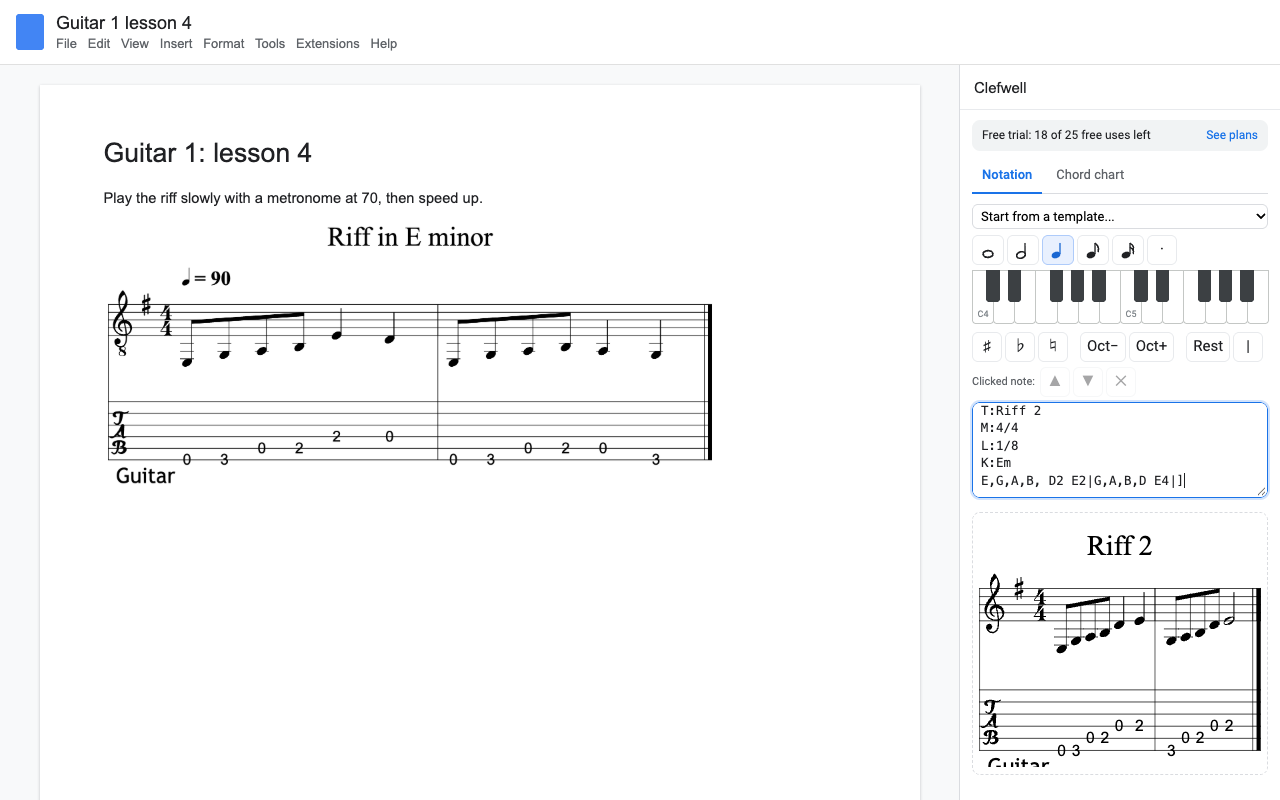This screenshot has height=800, width=1280.
Task: Toggle the dotted note button
Action: click(1162, 250)
